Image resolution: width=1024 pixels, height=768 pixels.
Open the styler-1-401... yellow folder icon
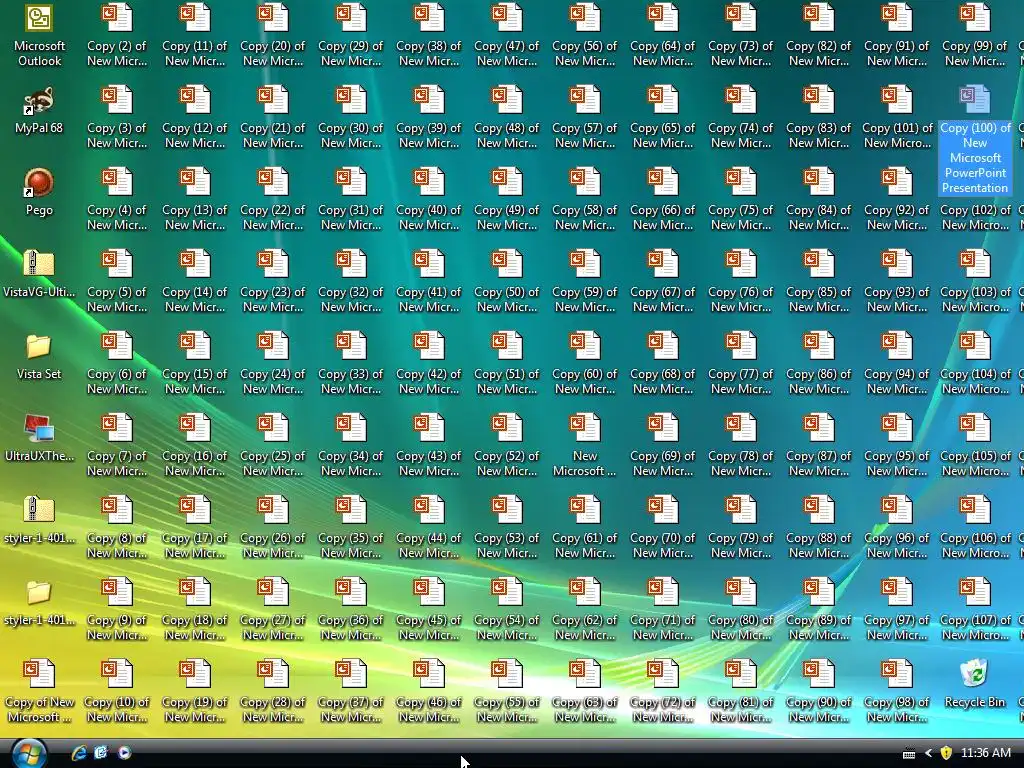click(39, 602)
